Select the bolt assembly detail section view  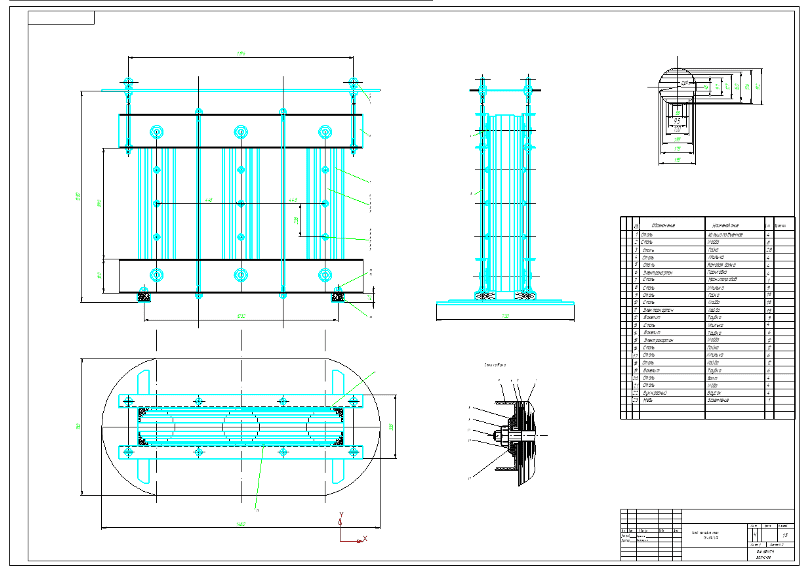(510, 434)
